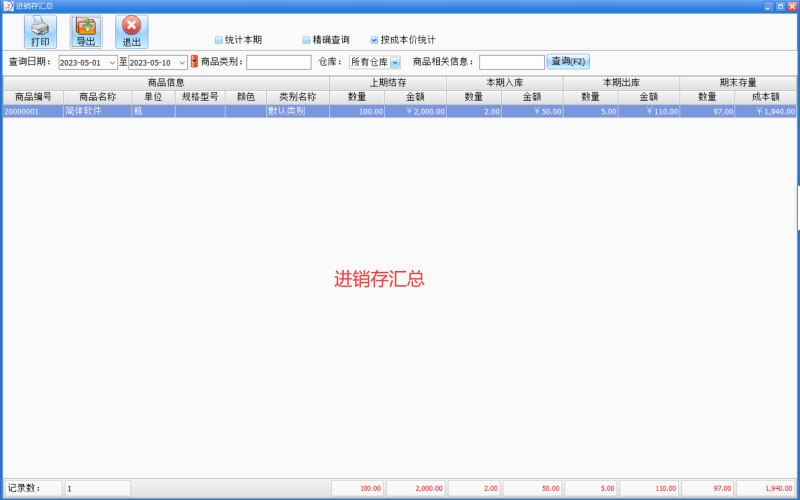This screenshot has width=800, height=500.
Task: Select the 简体软件 product name cell
Action: 97,111
